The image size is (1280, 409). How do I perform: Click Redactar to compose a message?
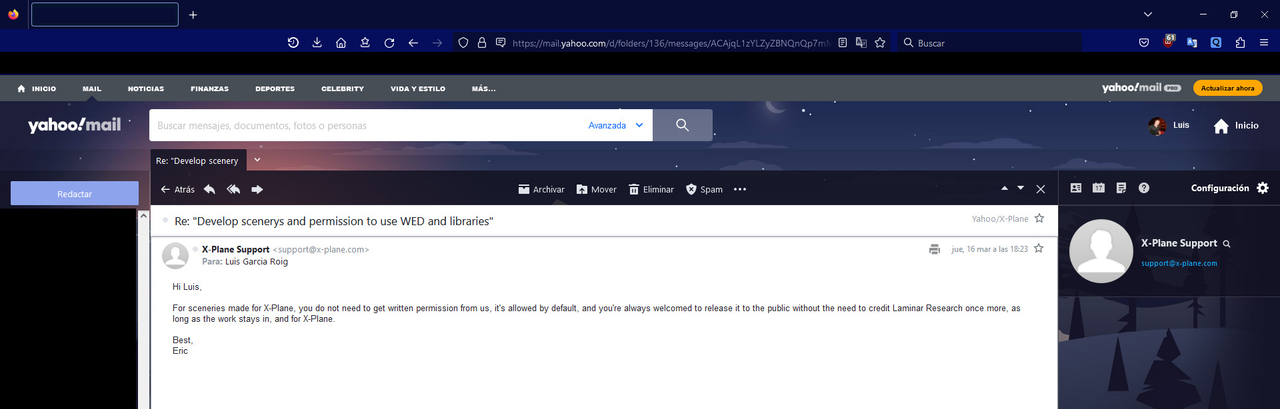[75, 193]
